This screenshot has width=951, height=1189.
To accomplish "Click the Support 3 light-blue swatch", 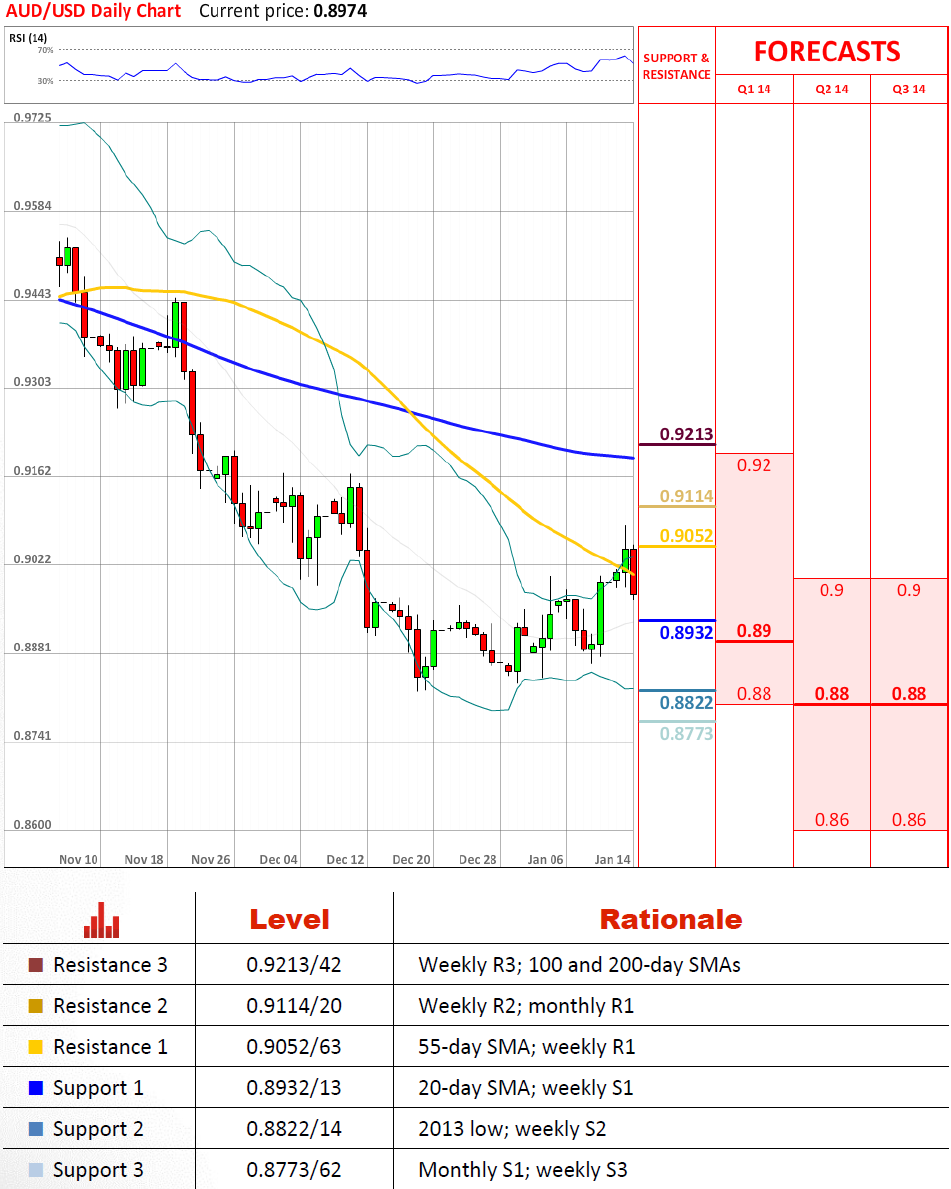I will 37,1170.
